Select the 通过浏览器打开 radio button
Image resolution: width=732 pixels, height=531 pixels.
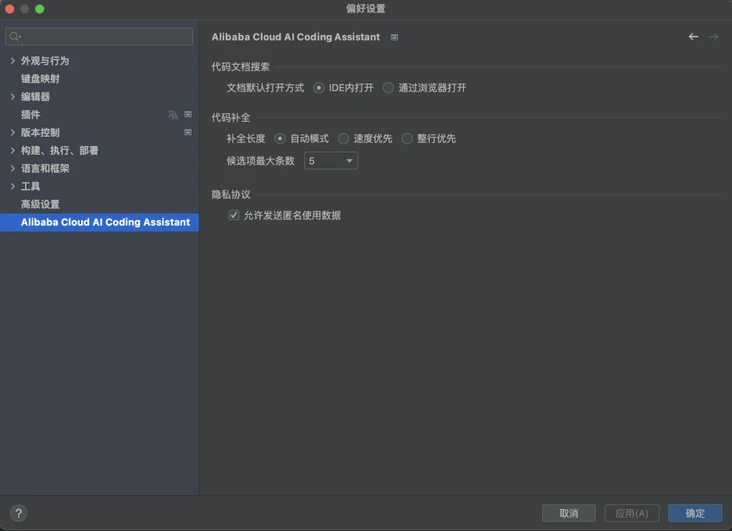tap(388, 88)
